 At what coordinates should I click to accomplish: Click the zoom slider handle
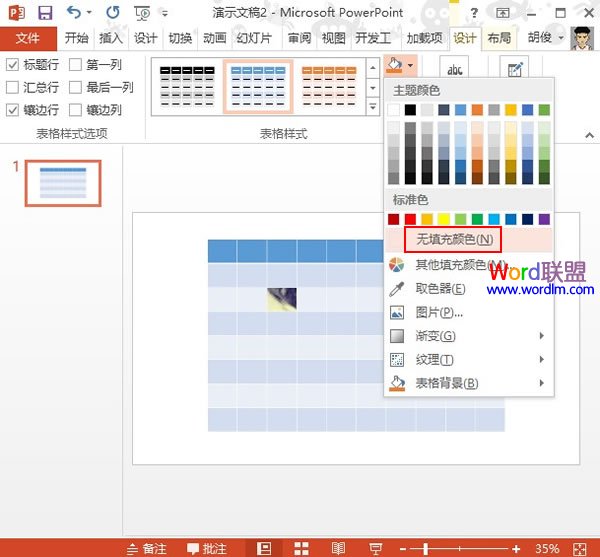pyautogui.click(x=425, y=549)
